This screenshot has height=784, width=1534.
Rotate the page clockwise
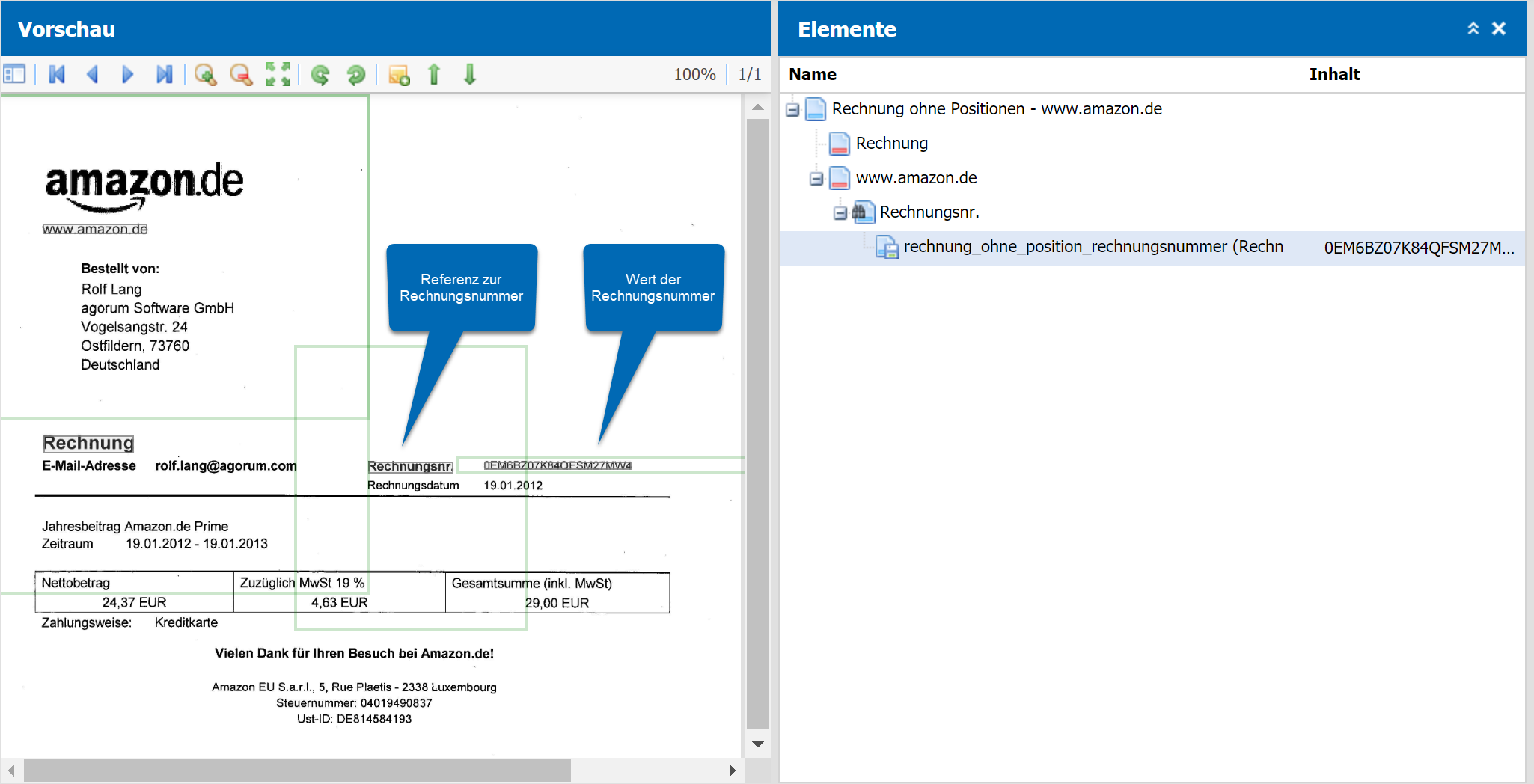click(x=356, y=74)
